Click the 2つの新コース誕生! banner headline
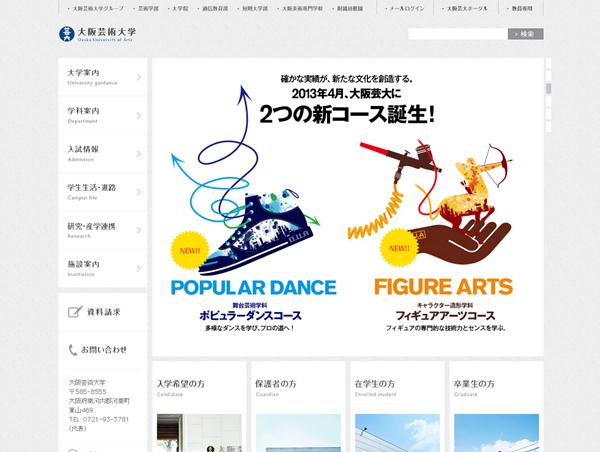This screenshot has width=600, height=452. pyautogui.click(x=347, y=114)
